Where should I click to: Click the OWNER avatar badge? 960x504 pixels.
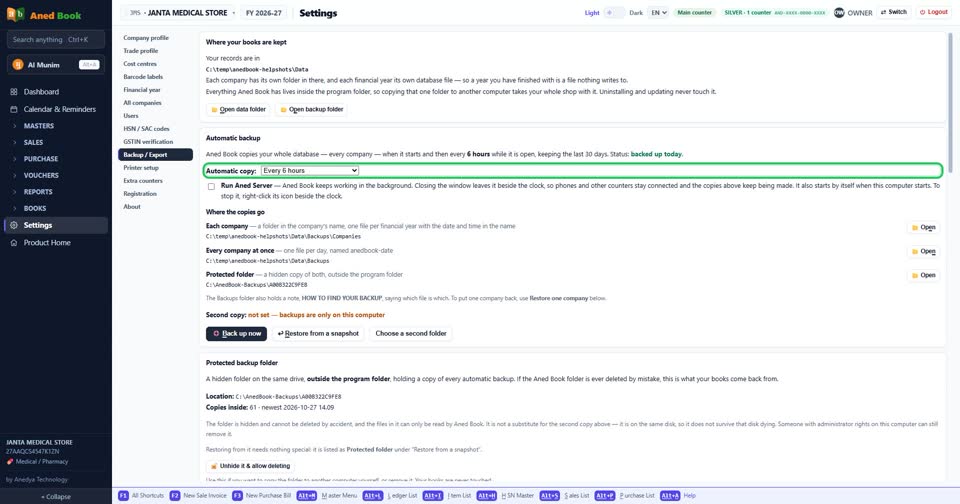point(839,12)
